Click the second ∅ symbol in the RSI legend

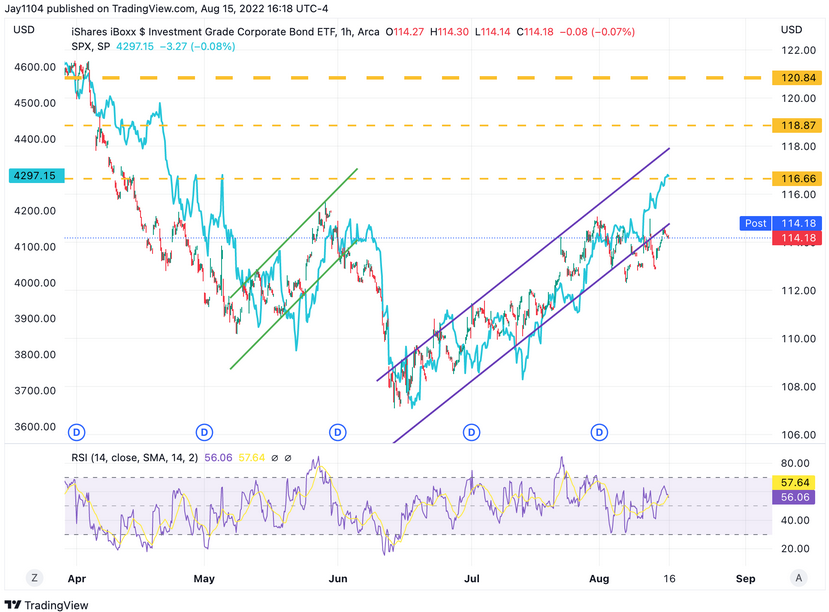288,458
